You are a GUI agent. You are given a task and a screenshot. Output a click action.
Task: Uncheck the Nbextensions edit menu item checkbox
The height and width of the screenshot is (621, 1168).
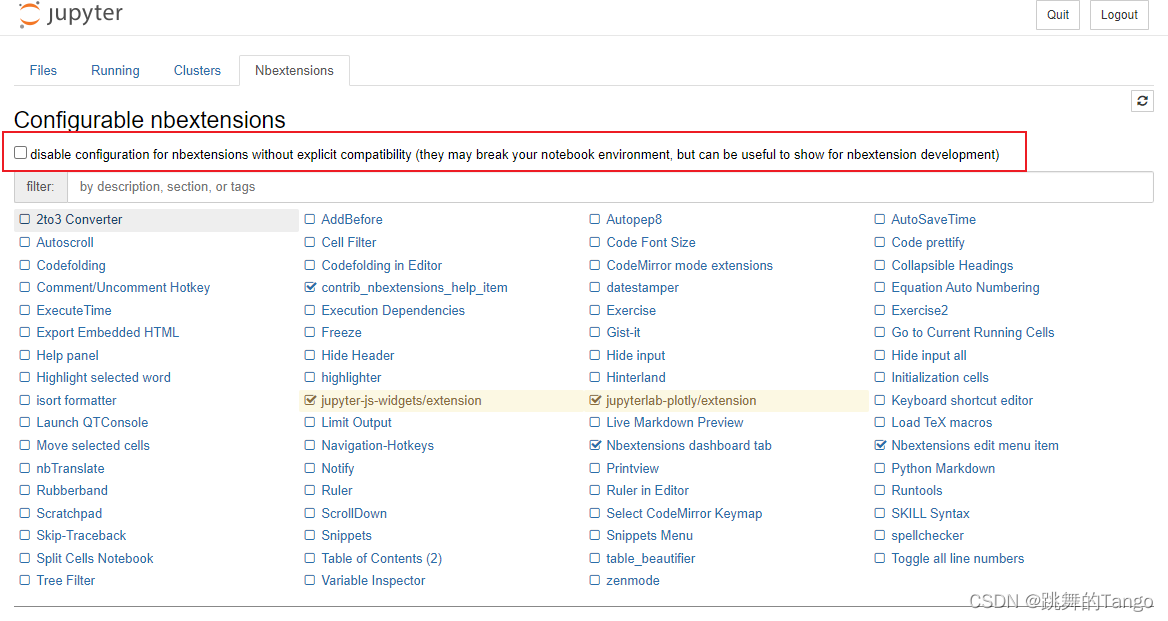(x=880, y=445)
